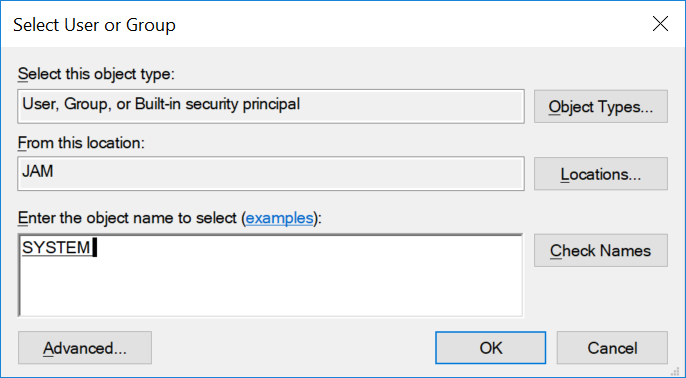Open the Advanced search options

[x=85, y=348]
